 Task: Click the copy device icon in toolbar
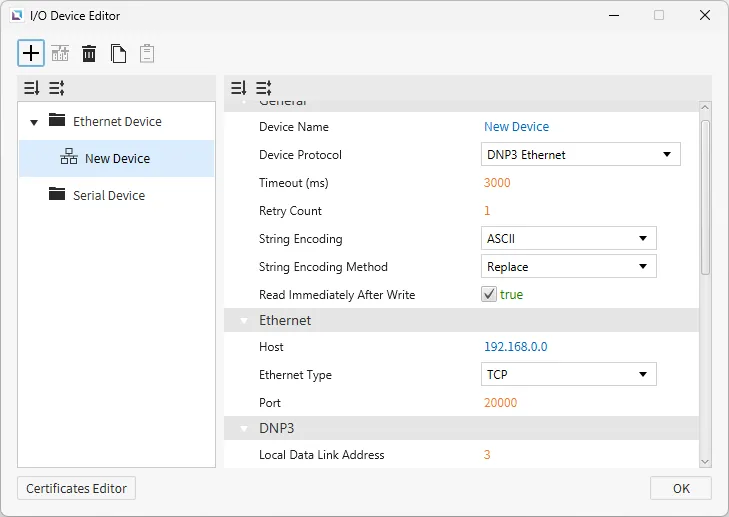tap(118, 54)
